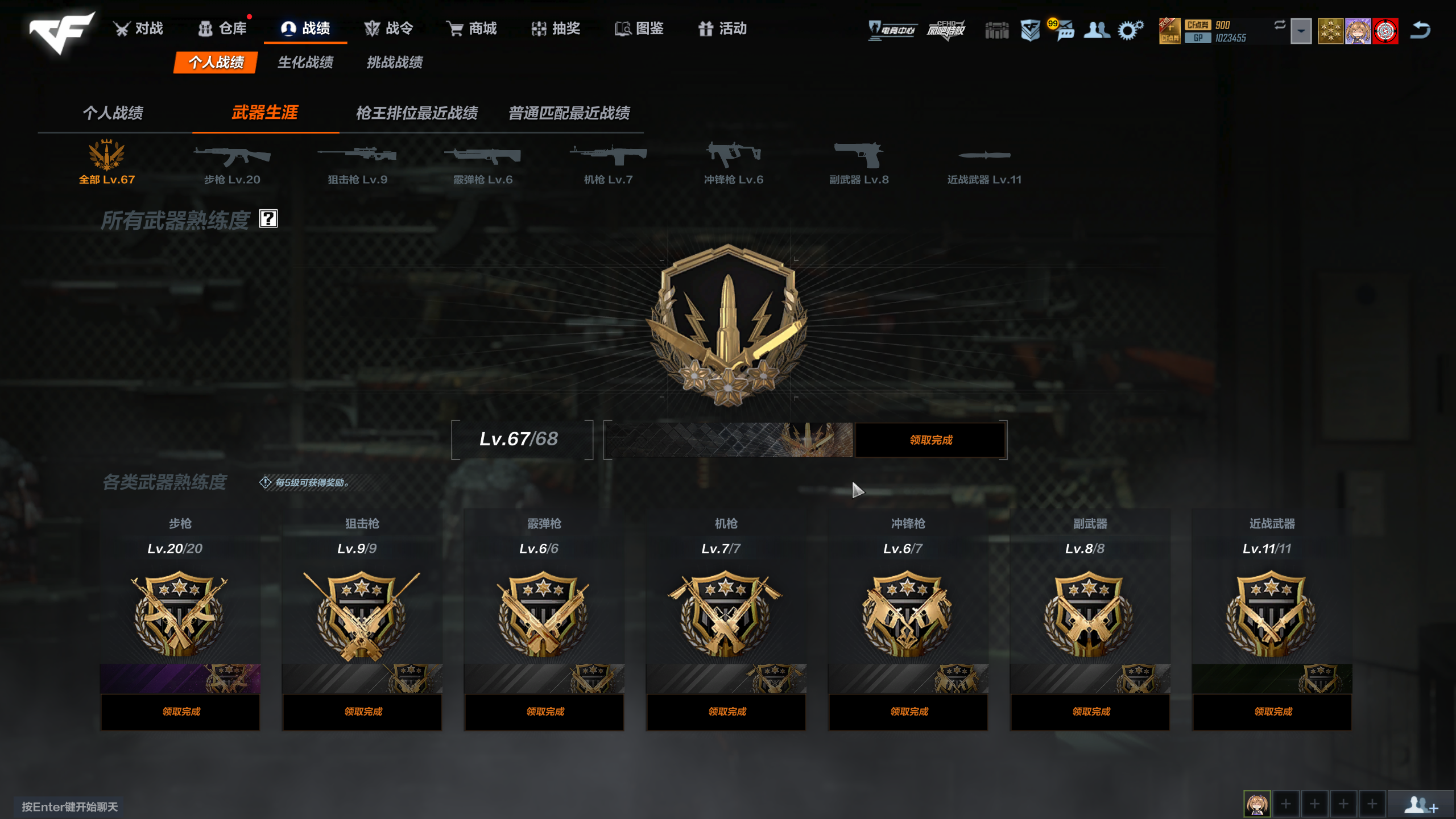Switch to 生化战绩 sub-tab
The height and width of the screenshot is (819, 1456).
tap(305, 62)
